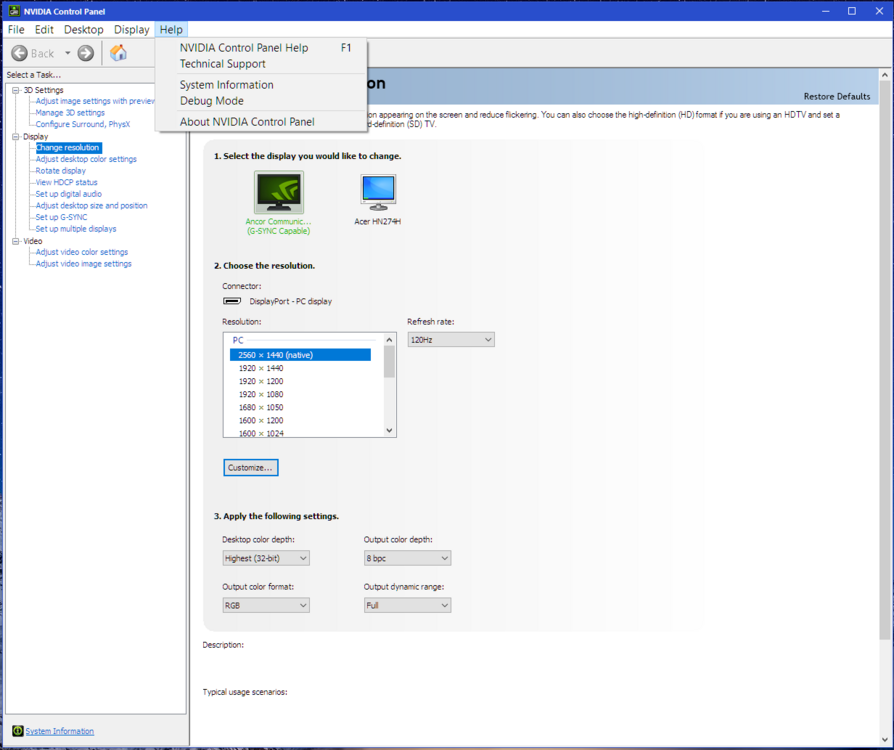Click the Back arrow icon
The width and height of the screenshot is (894, 750).
click(x=19, y=53)
